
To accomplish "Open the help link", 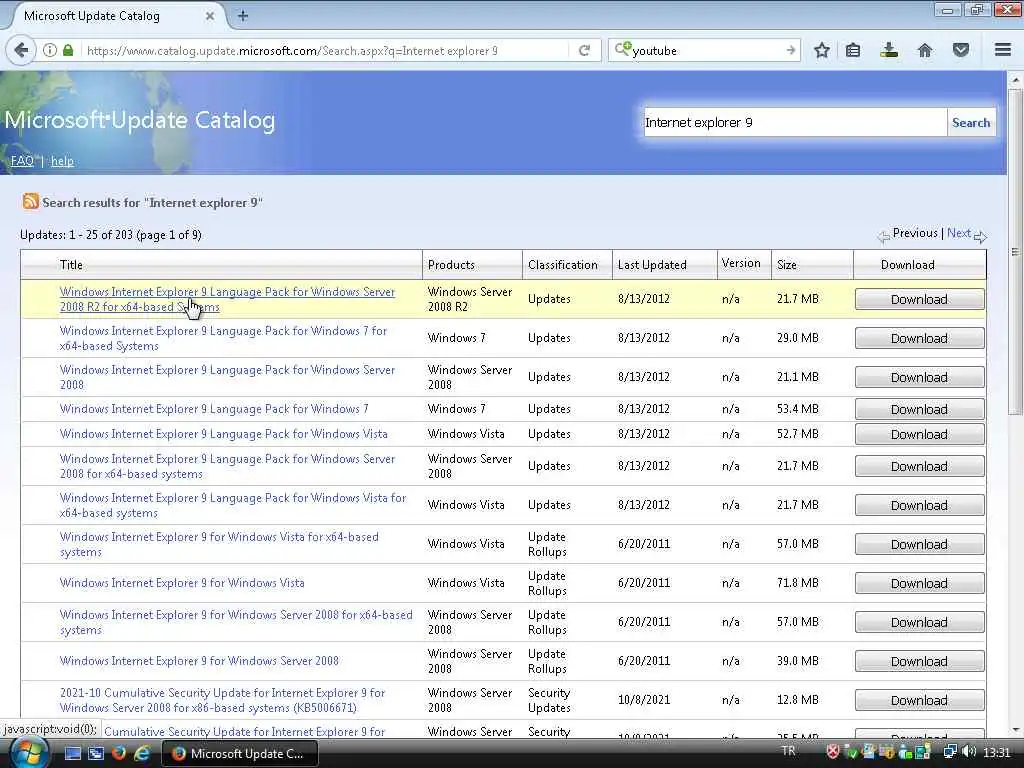I will click(x=62, y=161).
